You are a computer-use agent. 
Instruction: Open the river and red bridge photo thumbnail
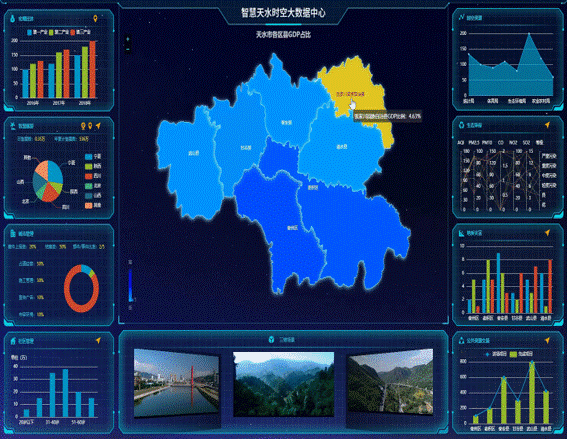(x=176, y=383)
